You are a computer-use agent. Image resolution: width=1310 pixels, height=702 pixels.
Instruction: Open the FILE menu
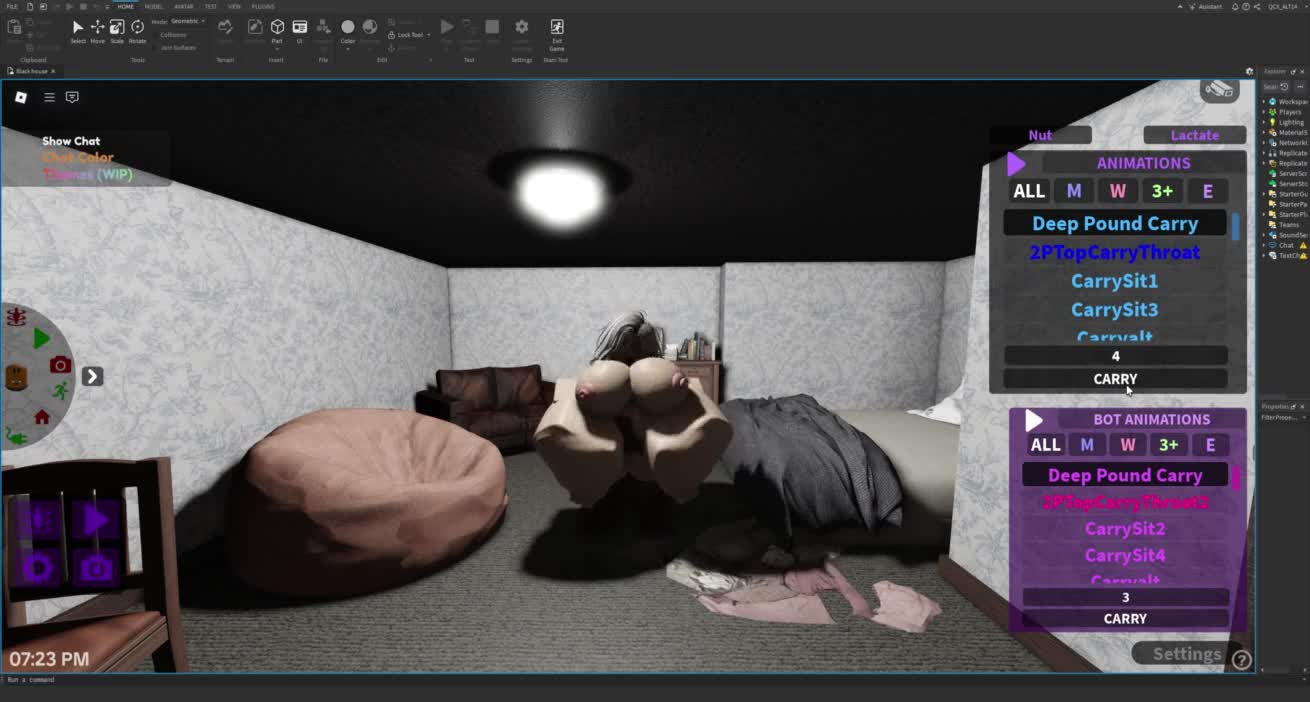pos(12,6)
